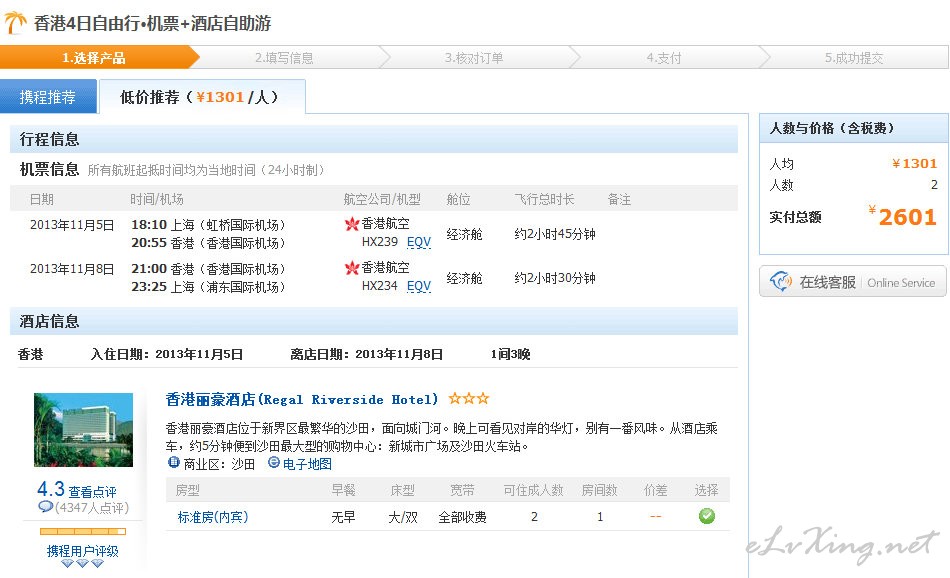The width and height of the screenshot is (950, 578).
Task: Open EQV aircraft link for flight HX239
Action: click(419, 242)
